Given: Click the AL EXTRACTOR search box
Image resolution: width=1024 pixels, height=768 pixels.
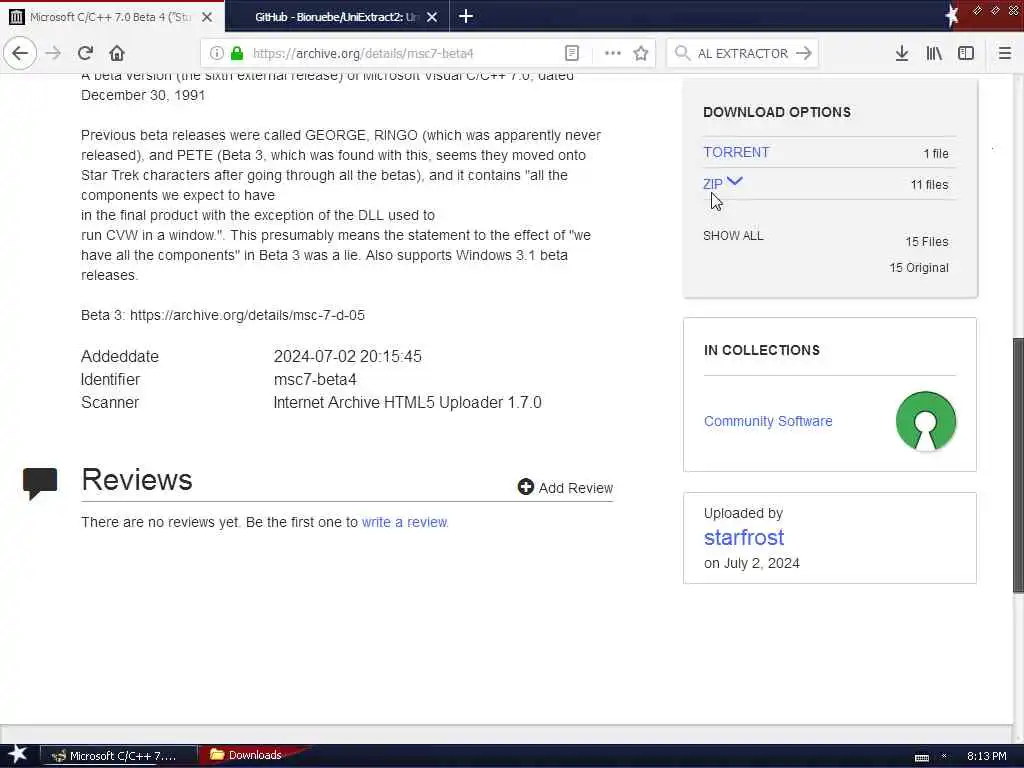Looking at the screenshot, I should (743, 53).
